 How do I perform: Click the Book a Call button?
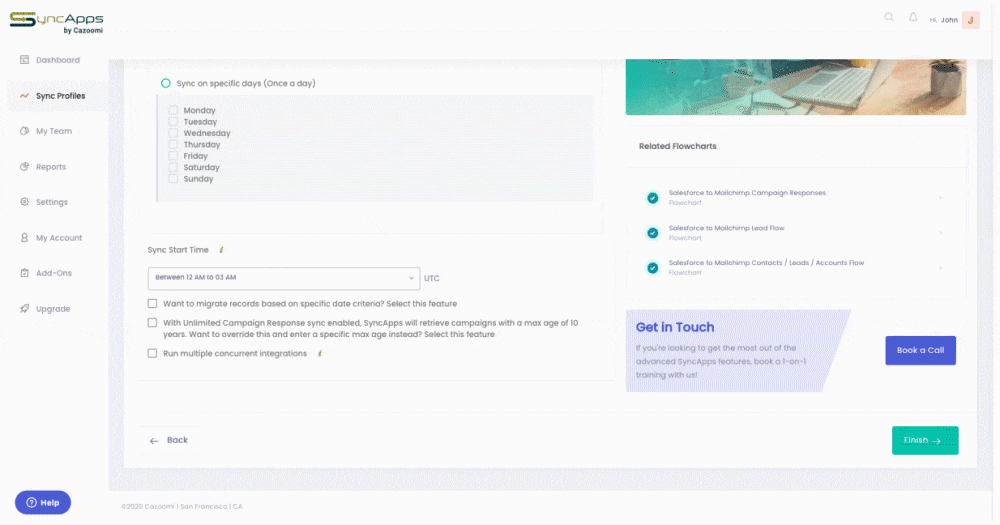(x=920, y=350)
